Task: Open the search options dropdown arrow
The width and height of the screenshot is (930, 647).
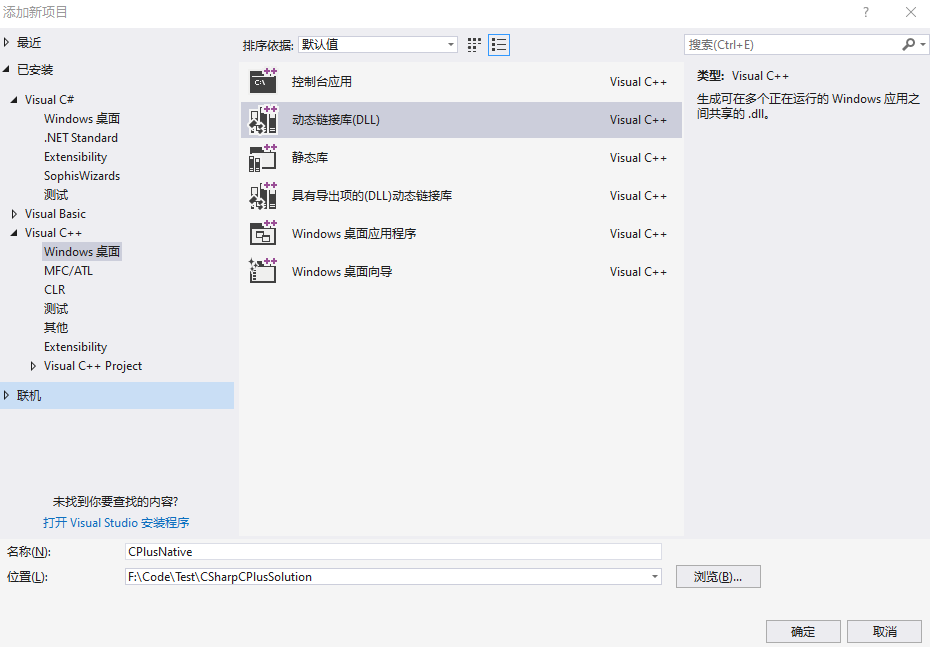Action: (x=922, y=44)
